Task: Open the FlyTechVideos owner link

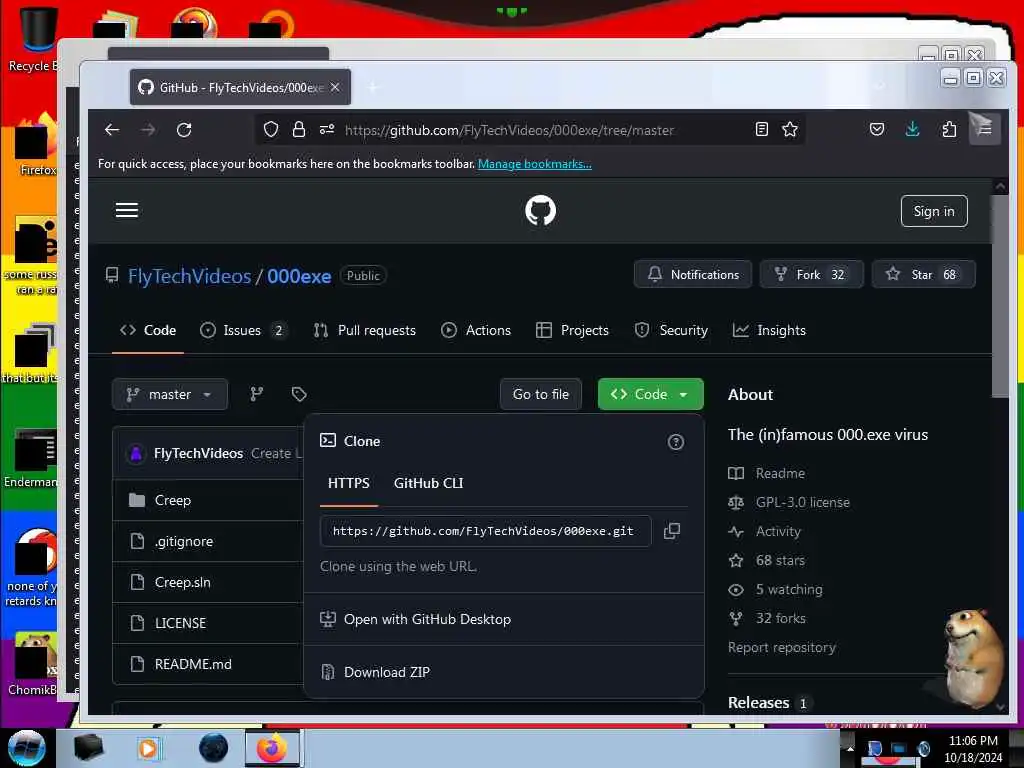Action: point(189,276)
